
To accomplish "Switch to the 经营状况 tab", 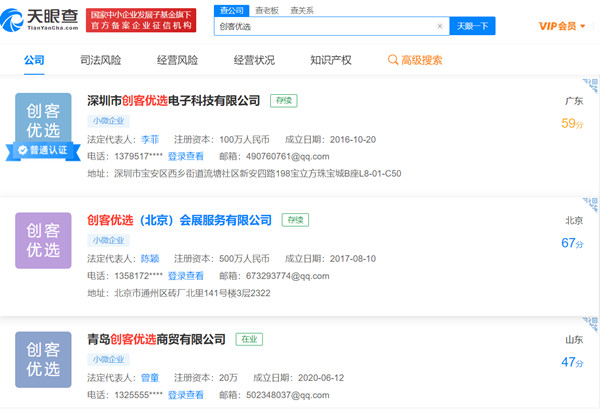I will click(x=254, y=60).
